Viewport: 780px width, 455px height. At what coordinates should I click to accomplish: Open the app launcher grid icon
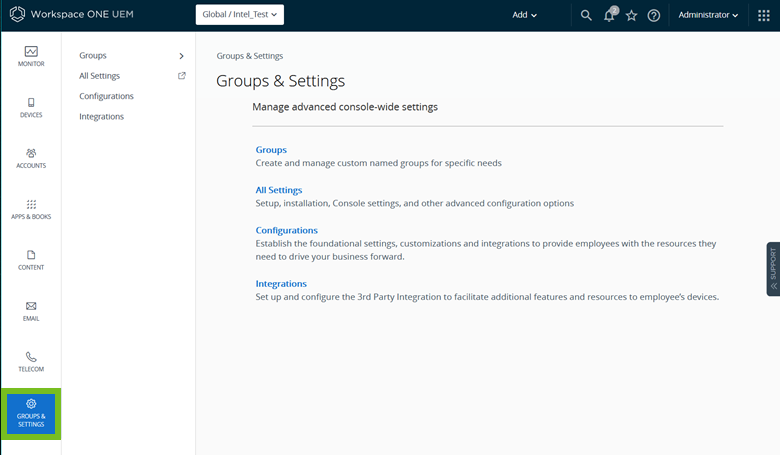(x=764, y=15)
